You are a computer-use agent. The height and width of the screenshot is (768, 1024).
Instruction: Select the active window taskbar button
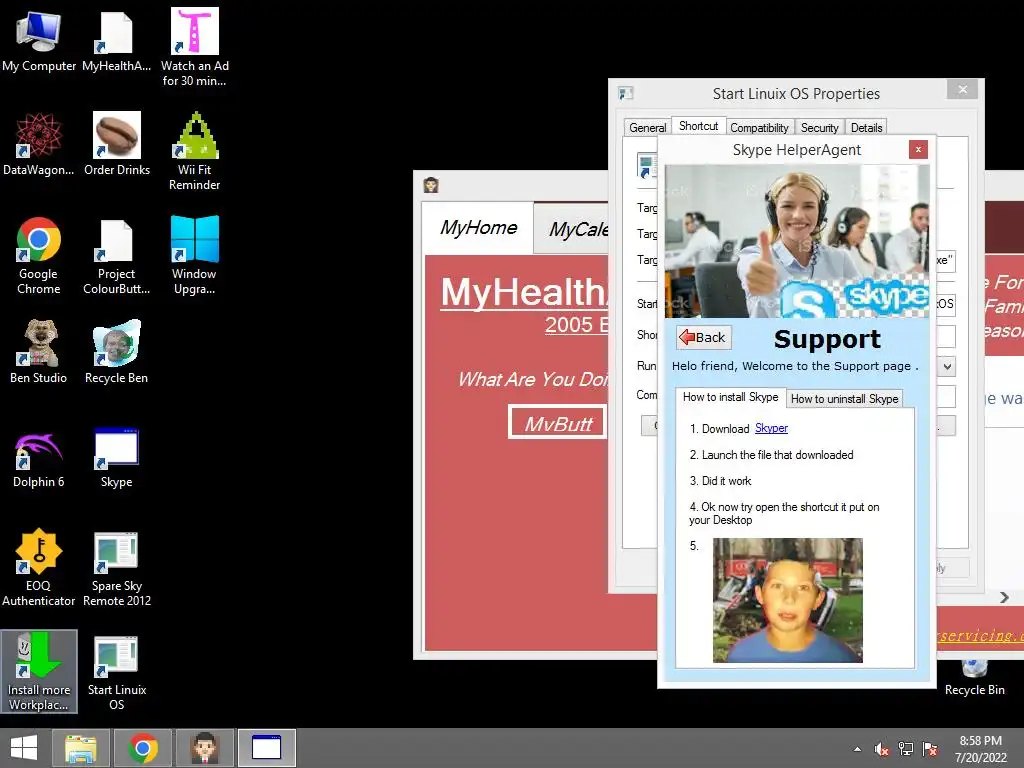click(x=266, y=748)
